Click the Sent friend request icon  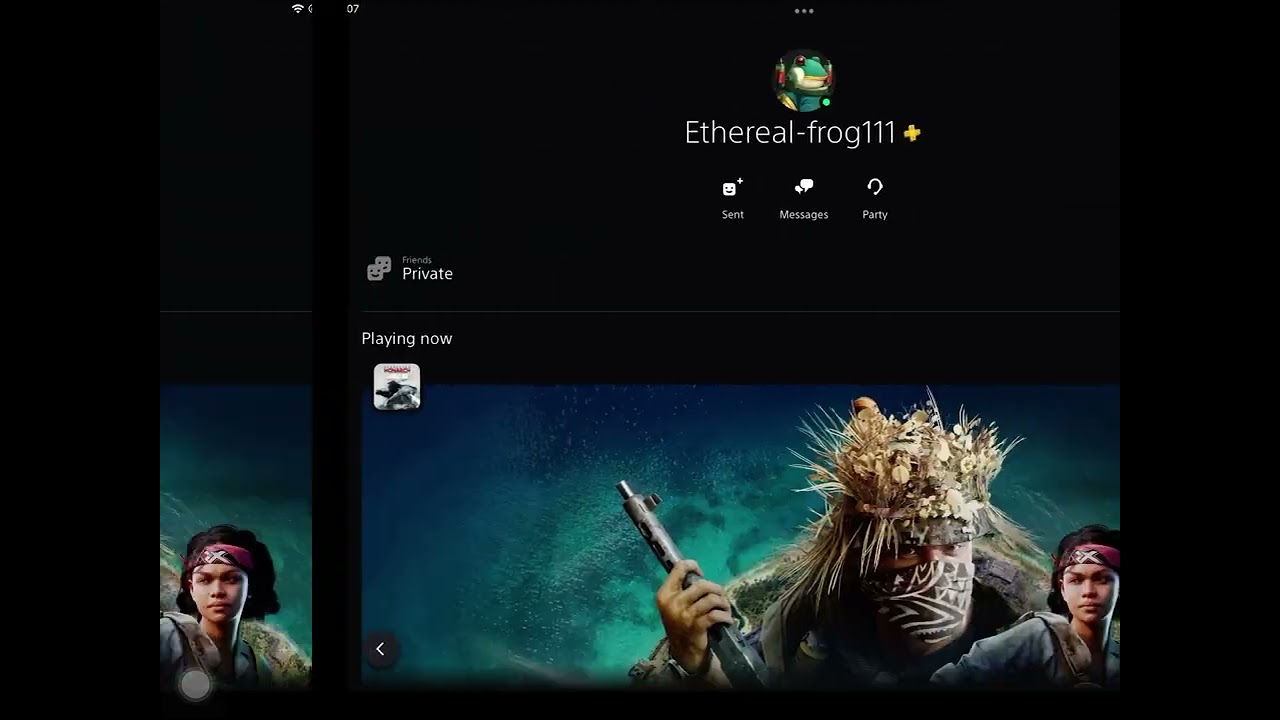point(733,188)
